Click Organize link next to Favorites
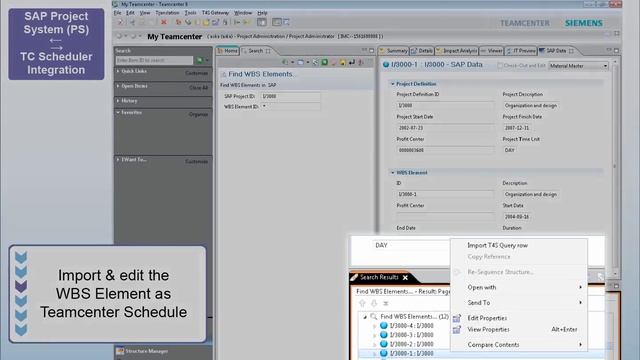 coord(199,115)
